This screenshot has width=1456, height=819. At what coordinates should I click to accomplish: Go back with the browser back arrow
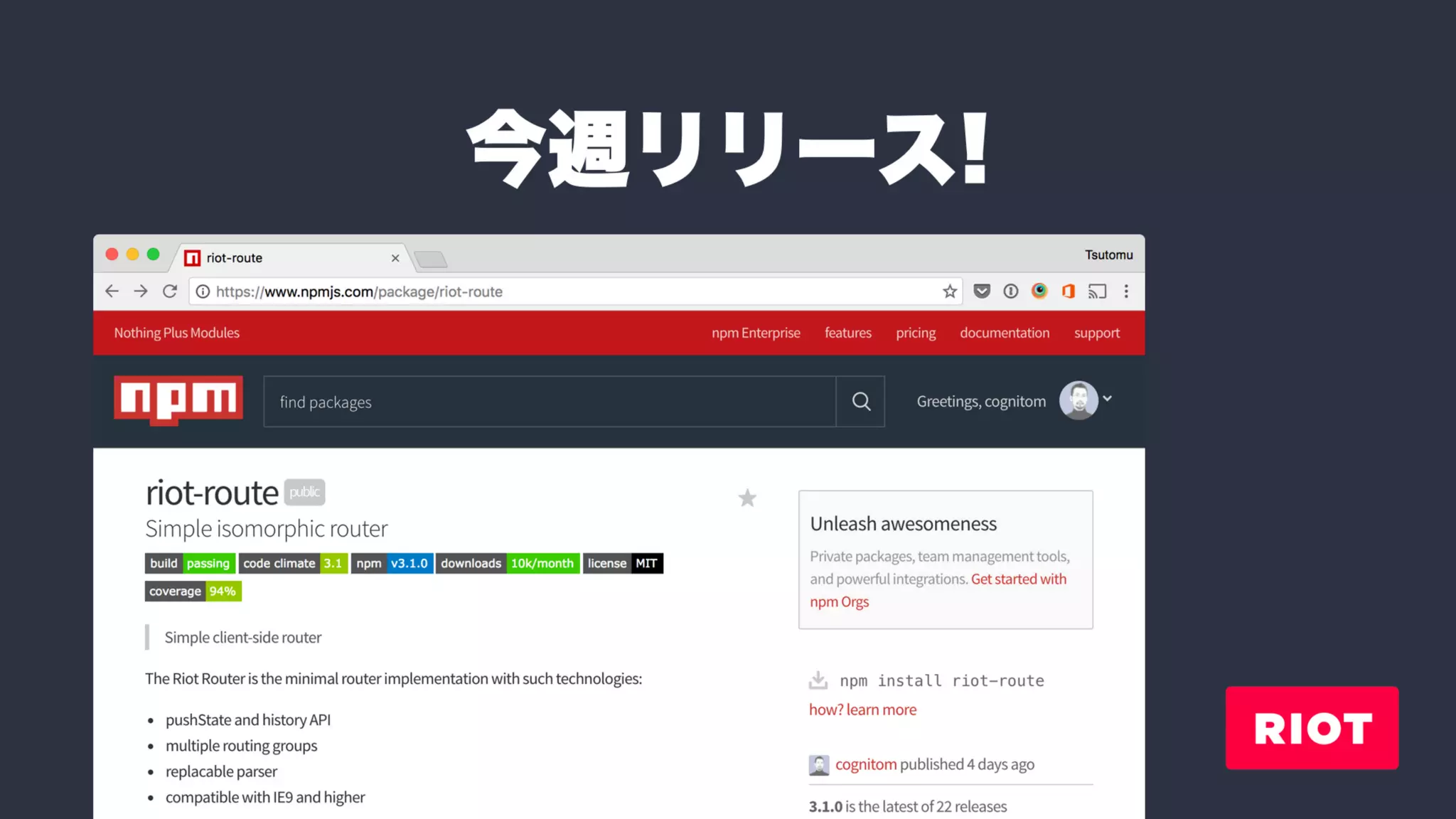(x=112, y=291)
